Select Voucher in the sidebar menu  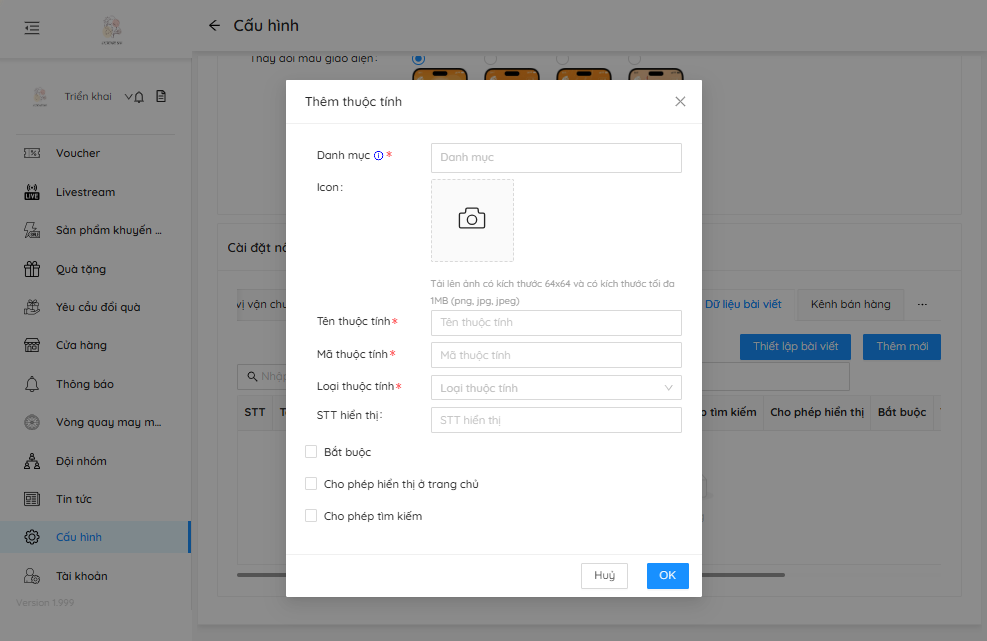(x=78, y=153)
